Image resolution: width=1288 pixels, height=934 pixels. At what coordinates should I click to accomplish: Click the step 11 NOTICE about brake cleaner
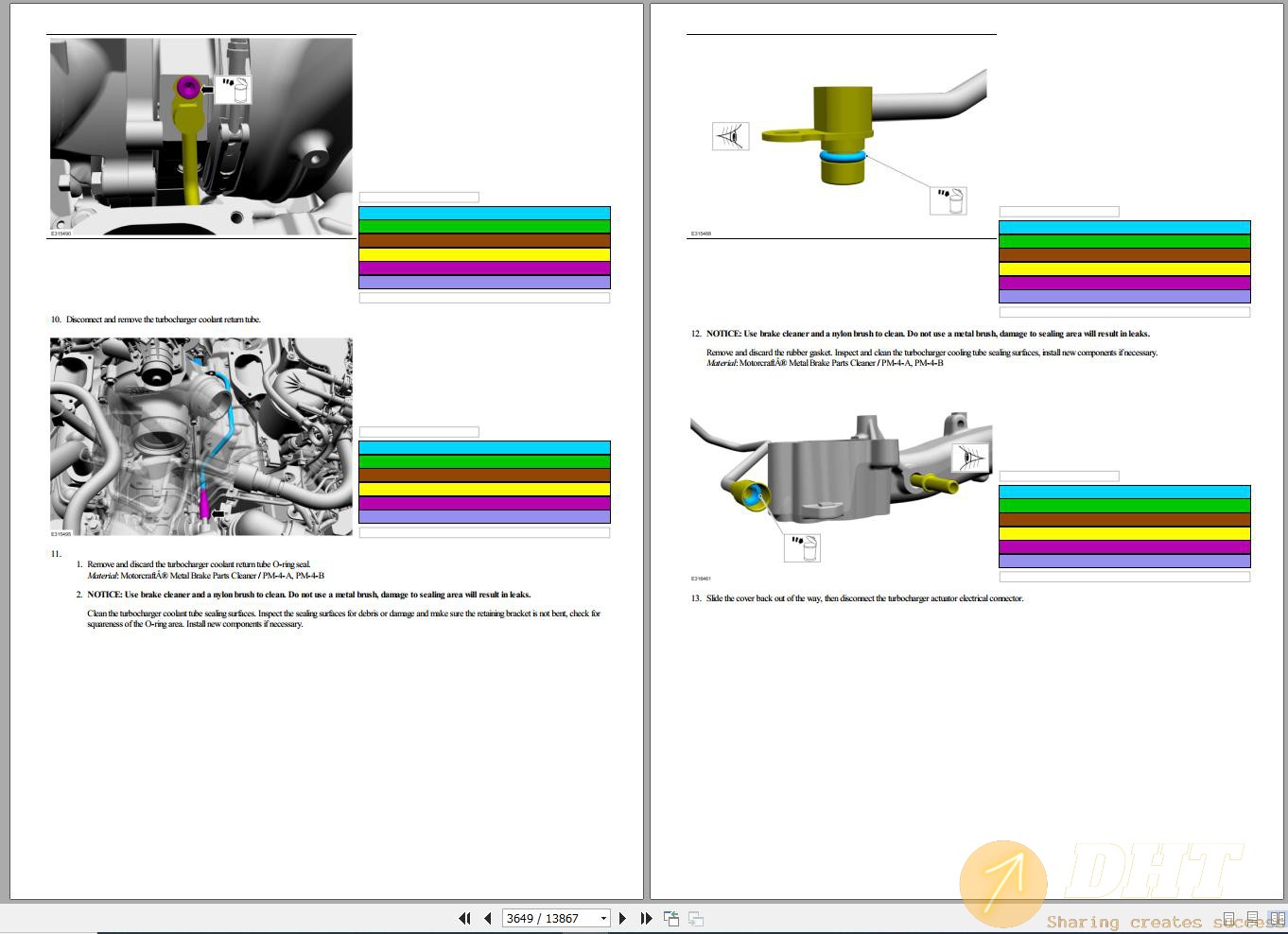tap(309, 595)
